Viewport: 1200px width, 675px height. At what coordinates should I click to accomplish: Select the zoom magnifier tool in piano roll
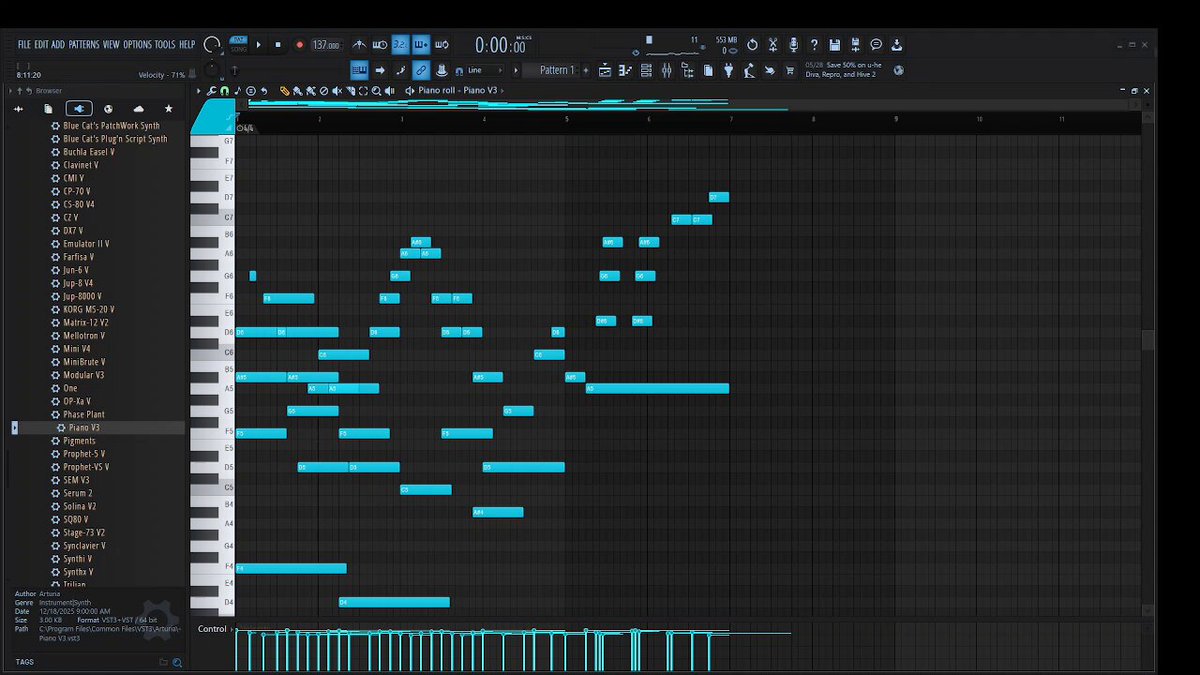(376, 91)
